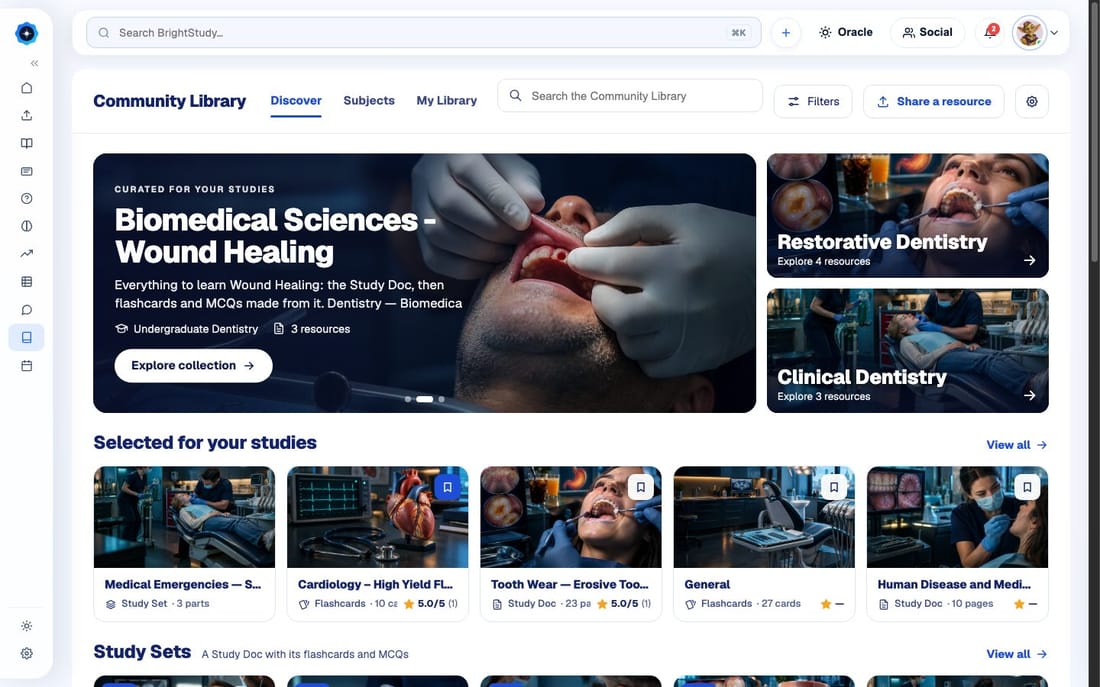Open the Filters panel
1100x687 pixels.
(x=813, y=102)
